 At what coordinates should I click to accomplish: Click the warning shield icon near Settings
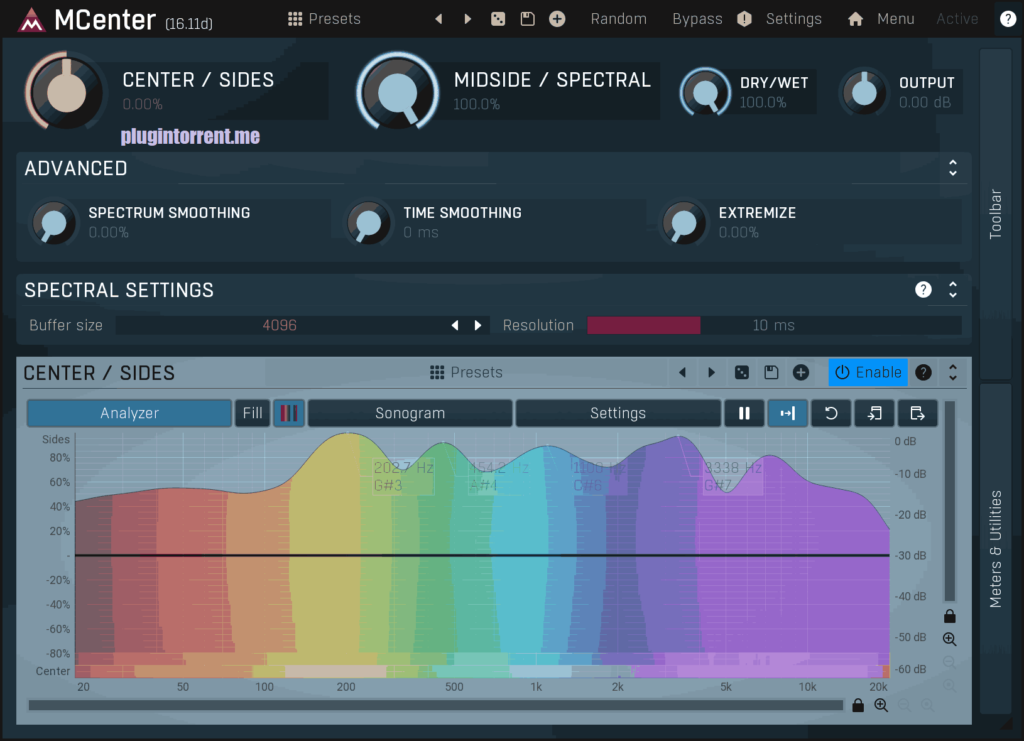744,19
